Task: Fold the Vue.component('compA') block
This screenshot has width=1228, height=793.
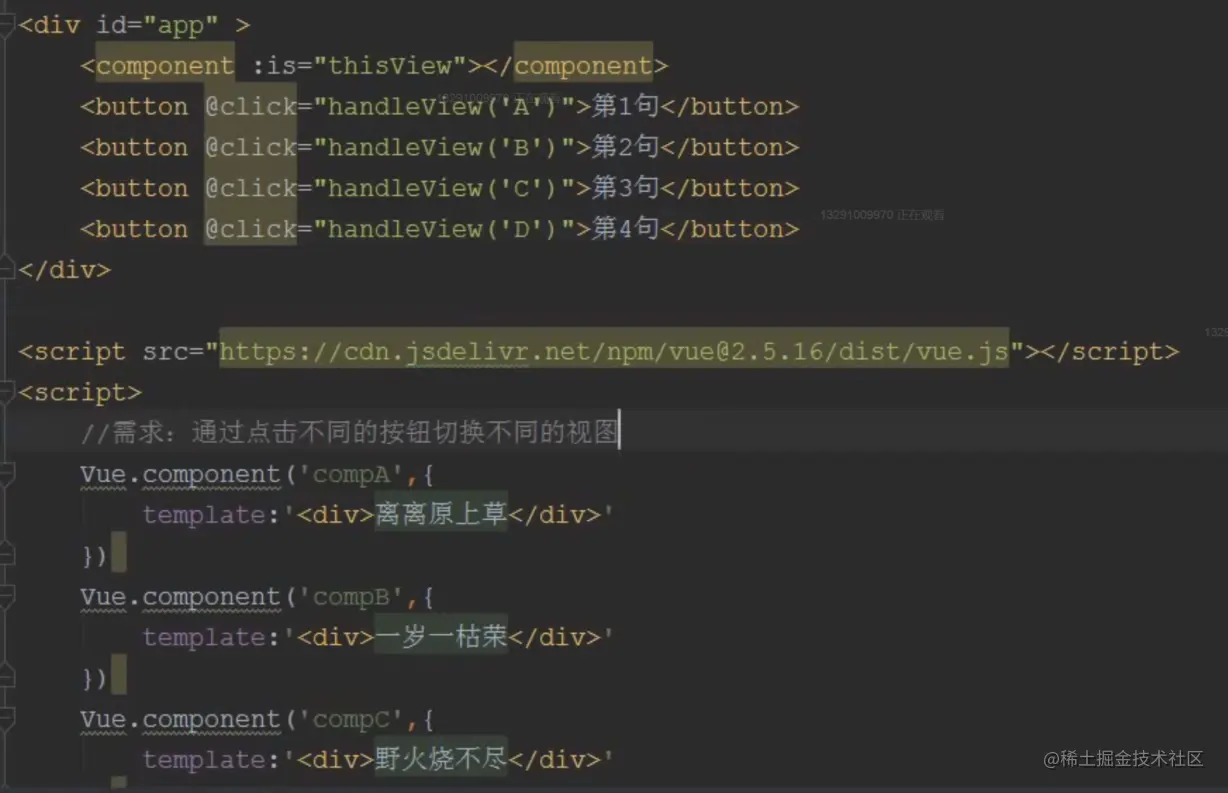Action: click(x=7, y=474)
